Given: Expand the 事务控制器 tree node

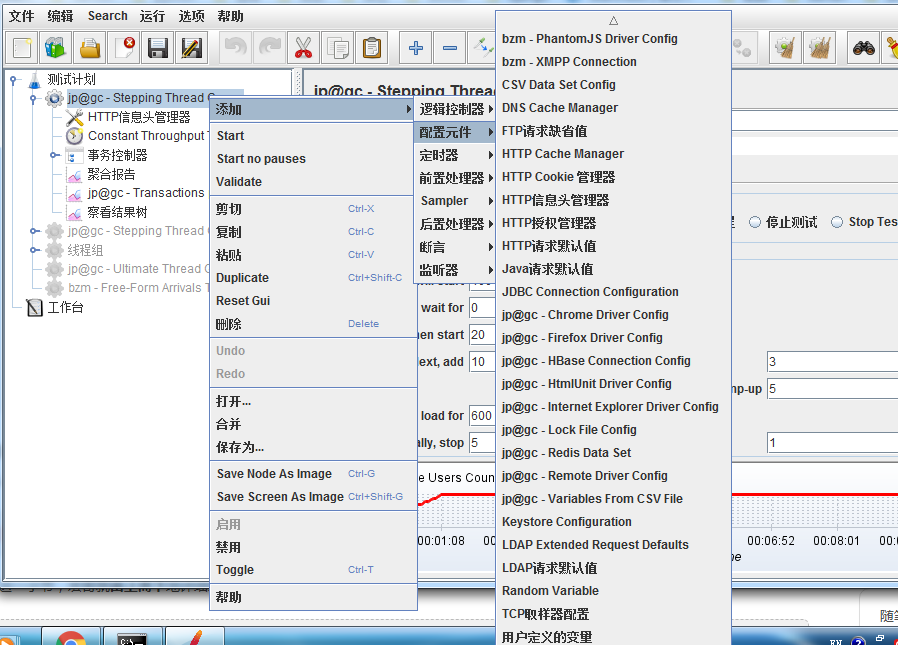Looking at the screenshot, I should [x=54, y=155].
